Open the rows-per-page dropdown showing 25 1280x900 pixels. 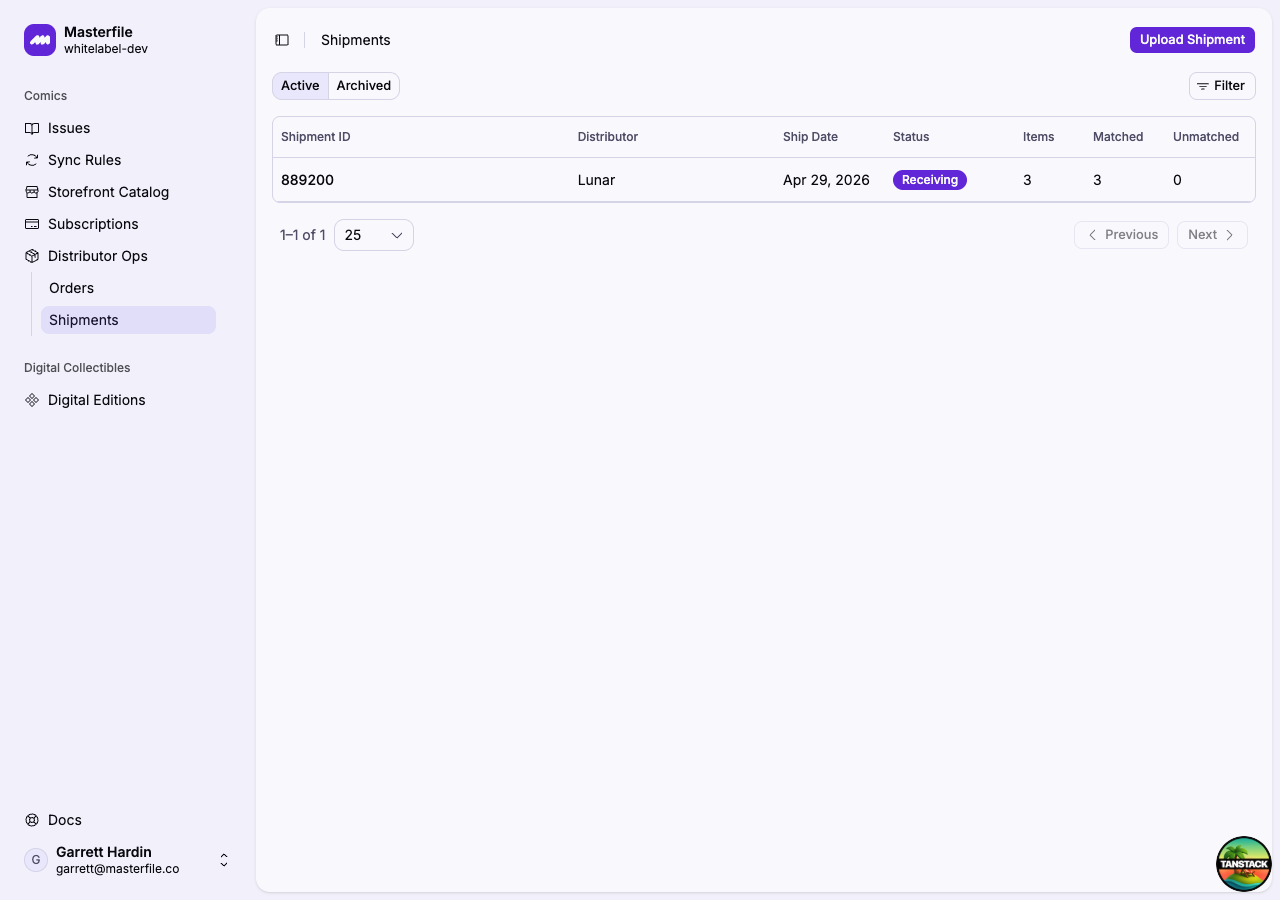pyautogui.click(x=374, y=235)
